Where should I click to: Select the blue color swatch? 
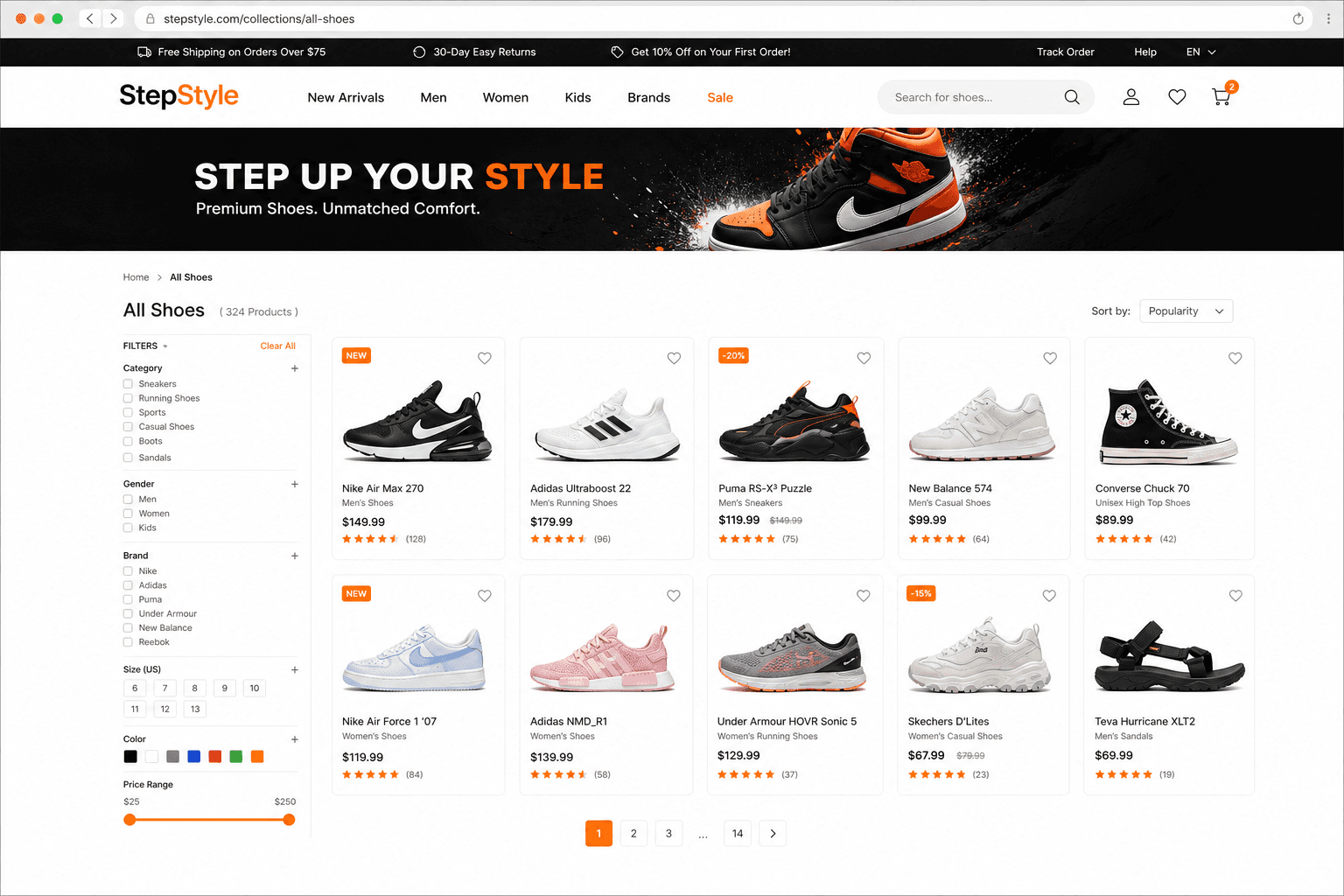(x=193, y=757)
